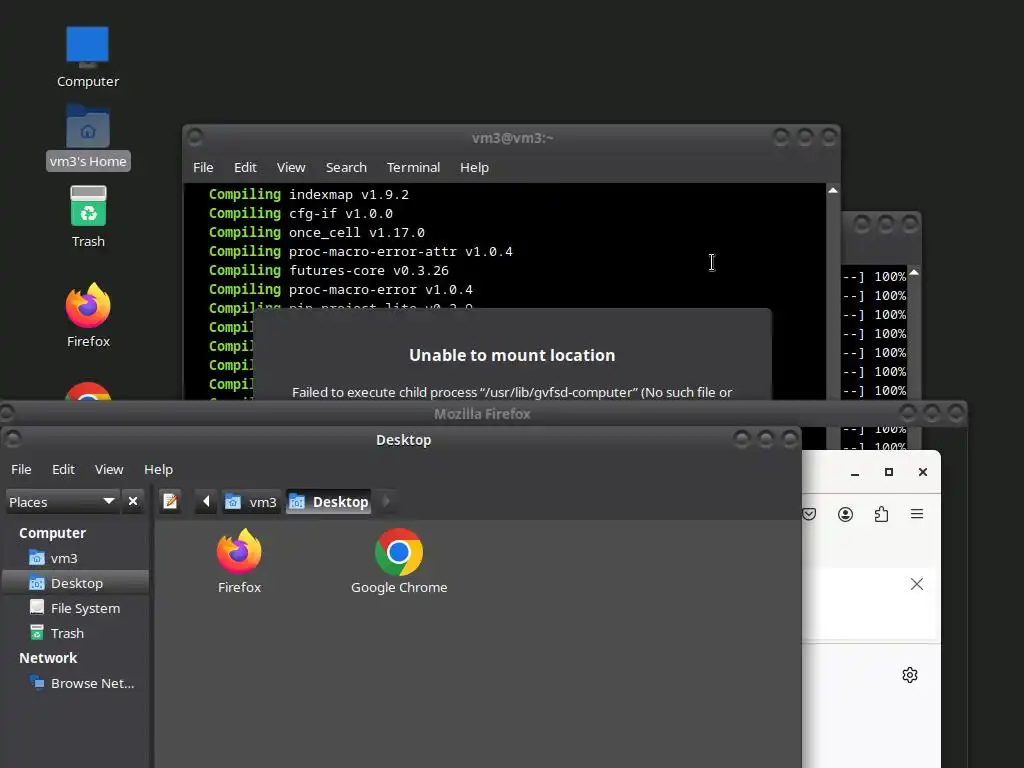Open the Help menu in Desktop window

coord(158,470)
